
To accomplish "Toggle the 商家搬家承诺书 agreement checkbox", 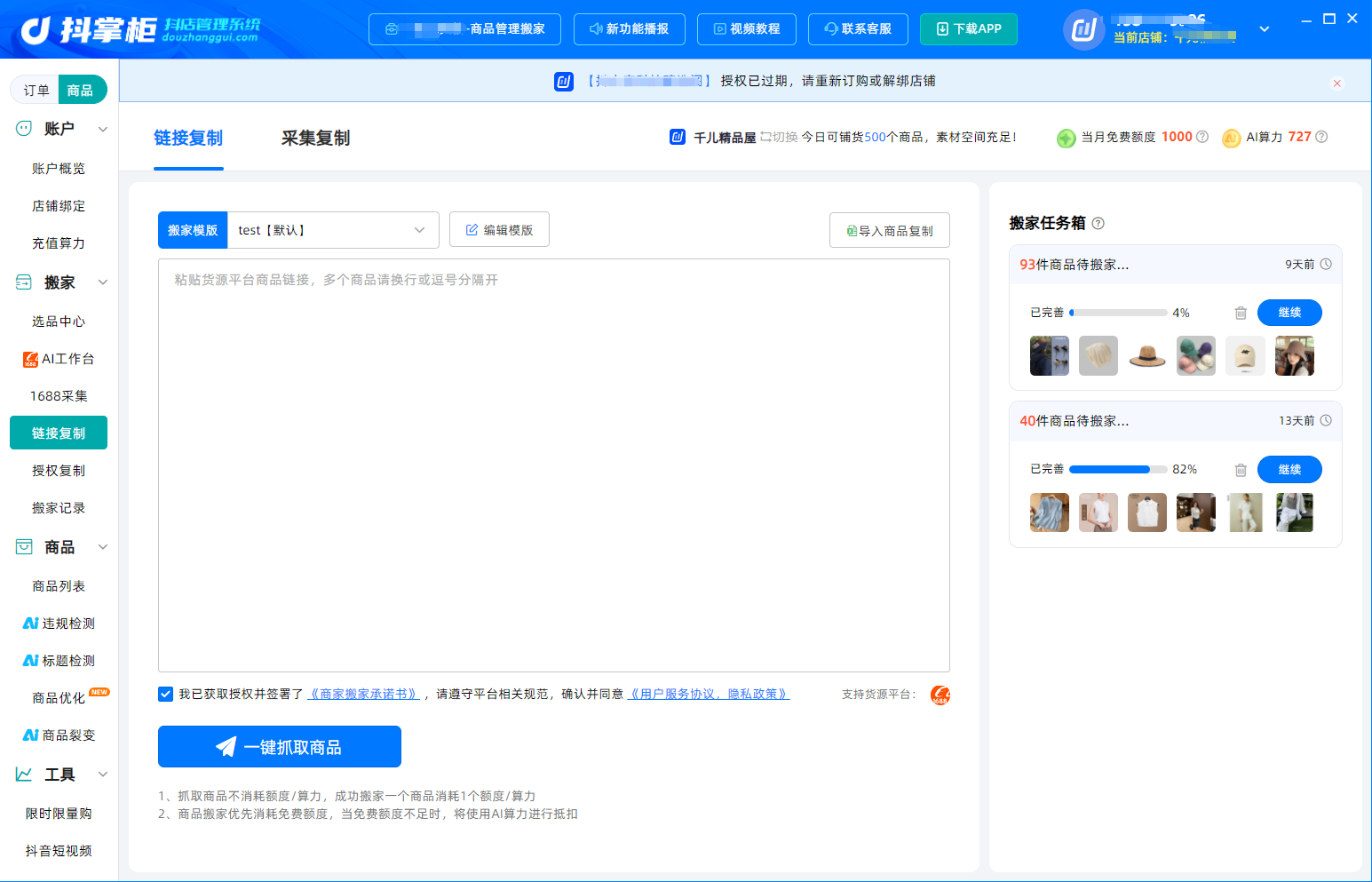I will coord(165,694).
